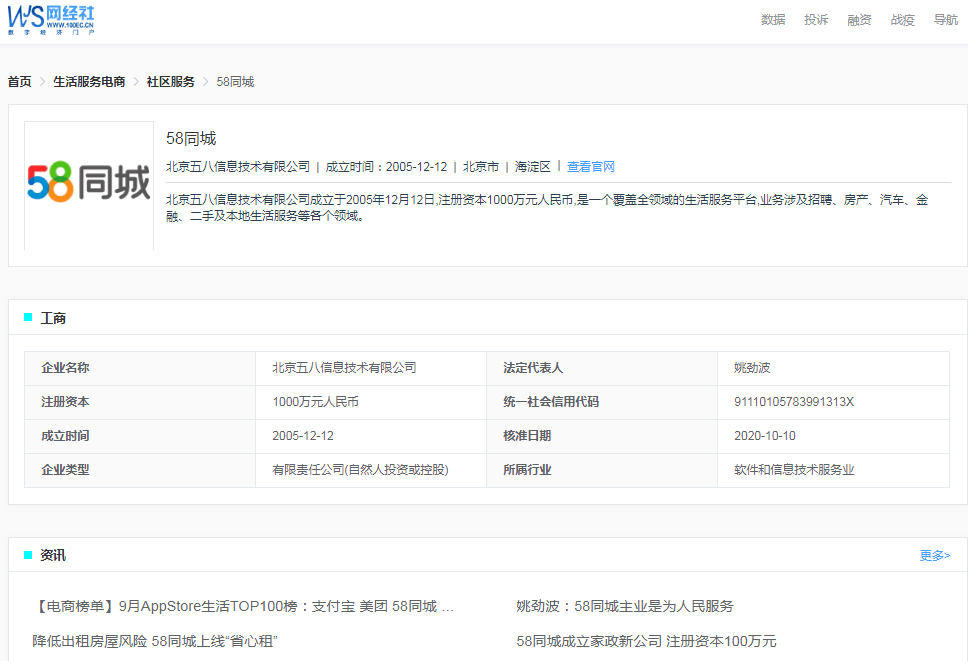Click the 资讯 section heading
968x661 pixels.
tap(53, 555)
